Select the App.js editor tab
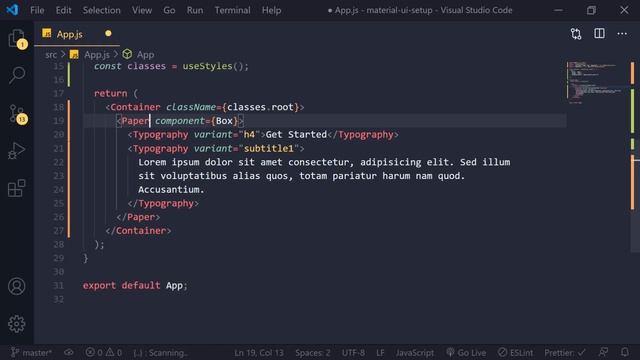This screenshot has width=640, height=360. pos(78,34)
